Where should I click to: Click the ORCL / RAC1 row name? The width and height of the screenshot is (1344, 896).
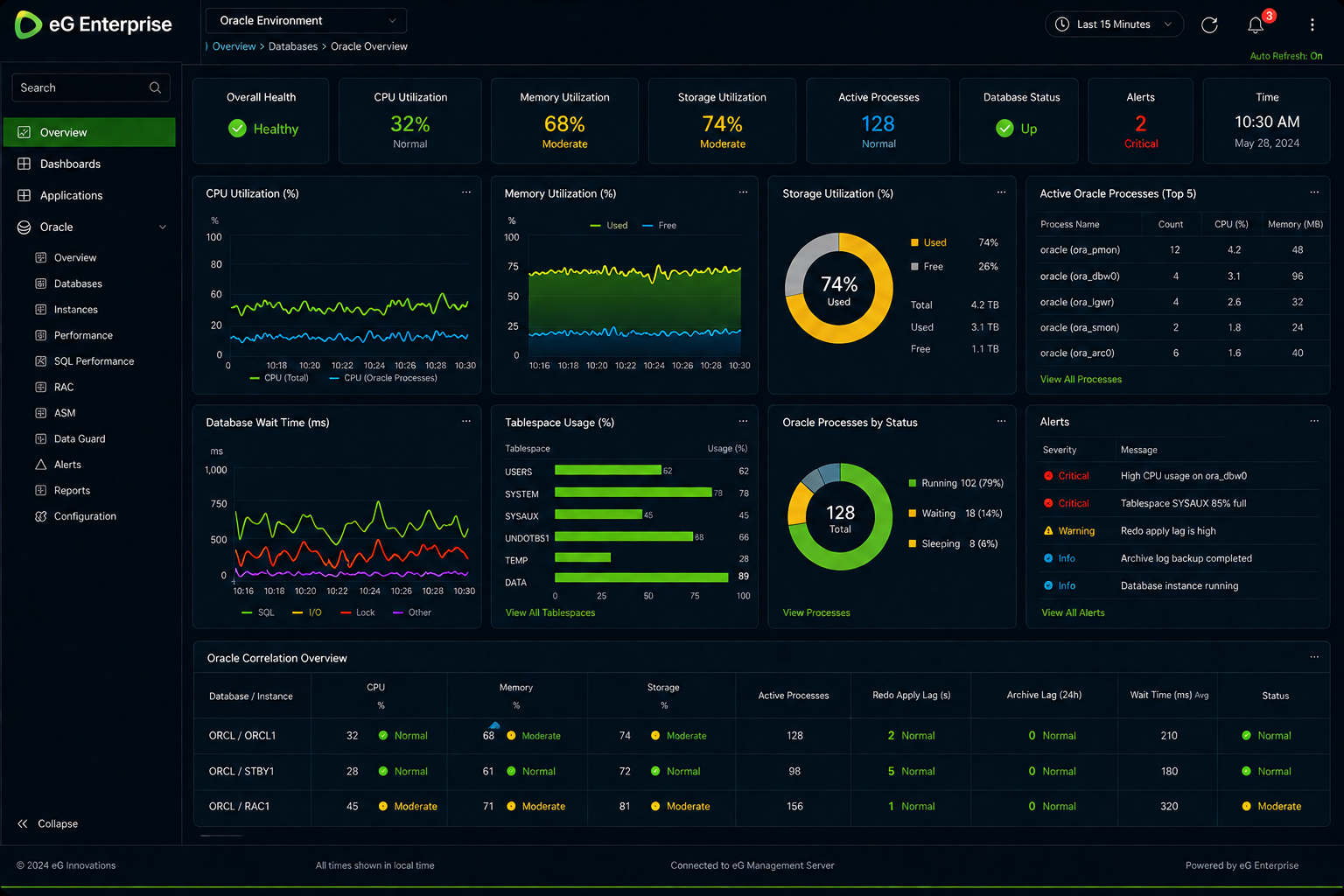[239, 806]
